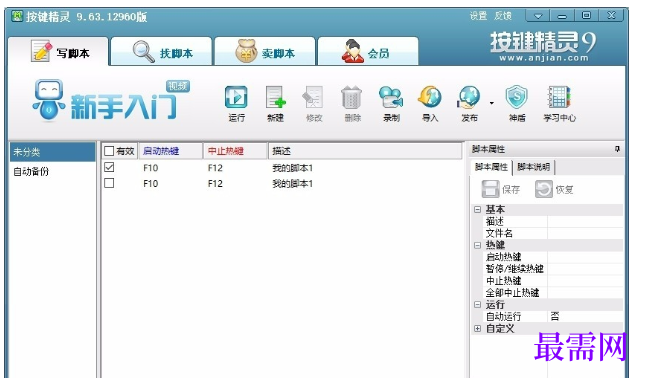Toggle the 有效 header checkbox
The height and width of the screenshot is (378, 646).
pos(109,151)
